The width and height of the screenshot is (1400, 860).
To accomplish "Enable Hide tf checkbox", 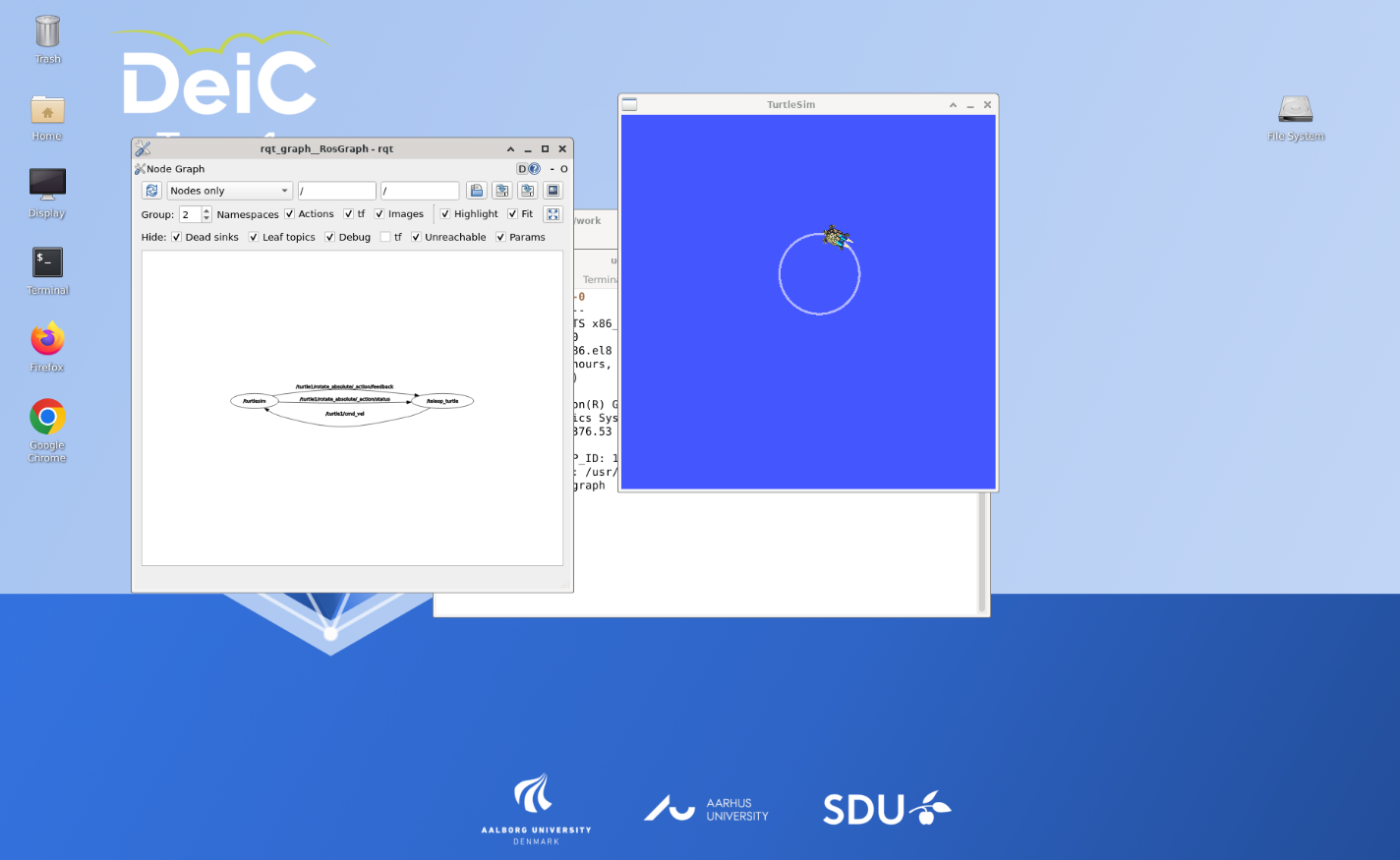I will (385, 237).
